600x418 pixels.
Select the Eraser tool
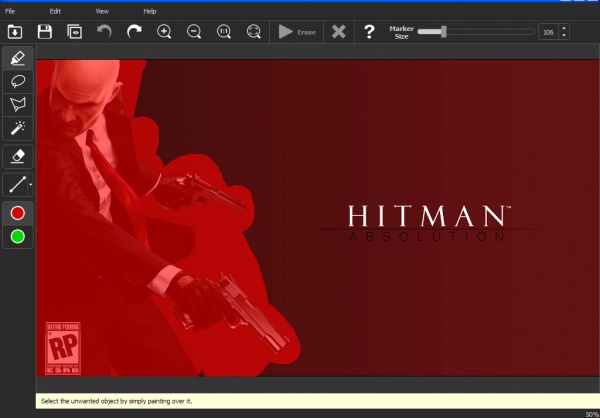[x=18, y=157]
